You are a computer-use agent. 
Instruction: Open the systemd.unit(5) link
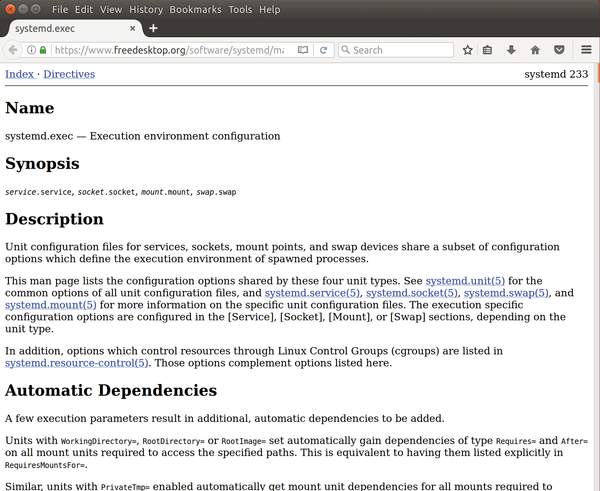point(465,281)
